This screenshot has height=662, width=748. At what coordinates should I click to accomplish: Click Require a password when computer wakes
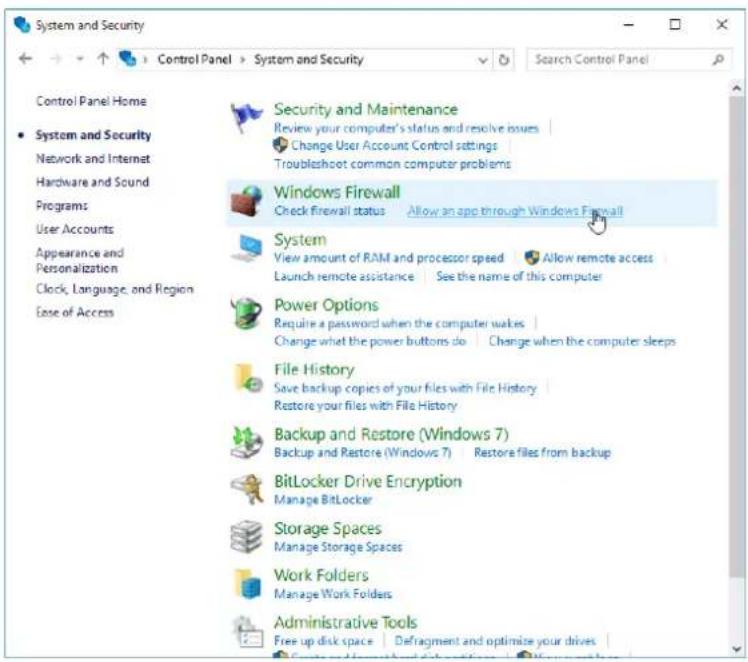click(399, 323)
